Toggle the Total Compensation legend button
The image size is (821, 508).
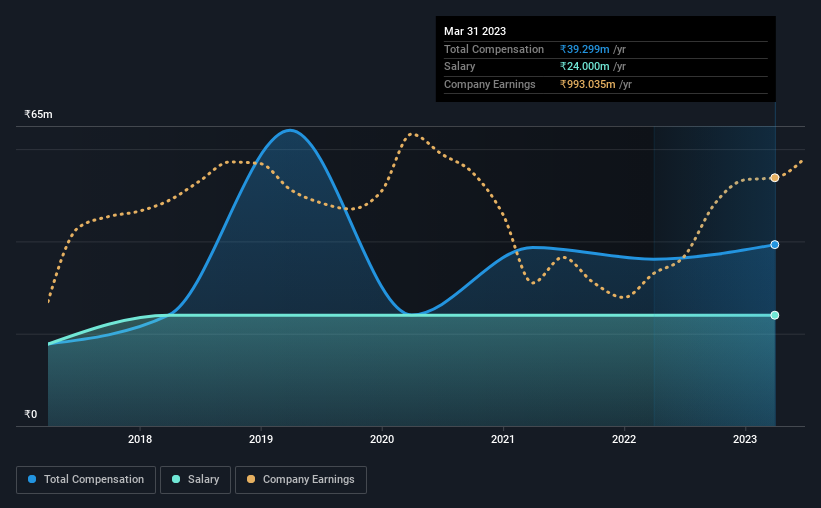click(86, 480)
